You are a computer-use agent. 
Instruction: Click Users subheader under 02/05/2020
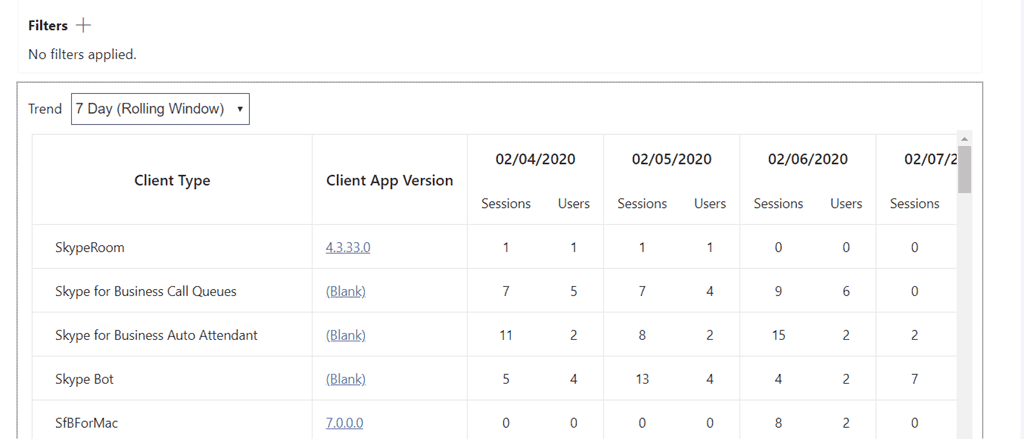pyautogui.click(x=710, y=203)
